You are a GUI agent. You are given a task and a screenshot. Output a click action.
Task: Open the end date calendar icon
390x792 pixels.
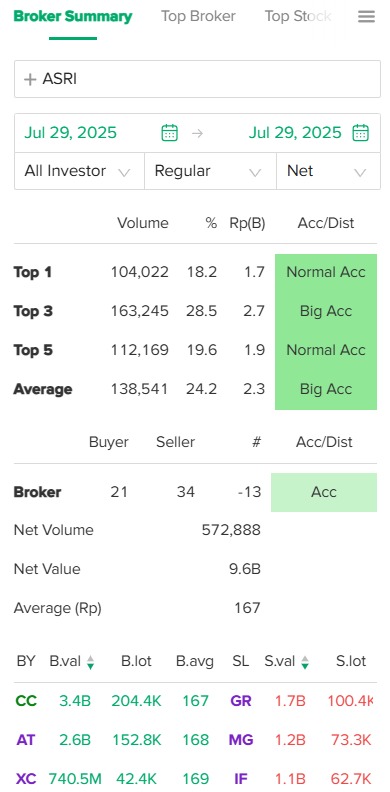click(360, 133)
